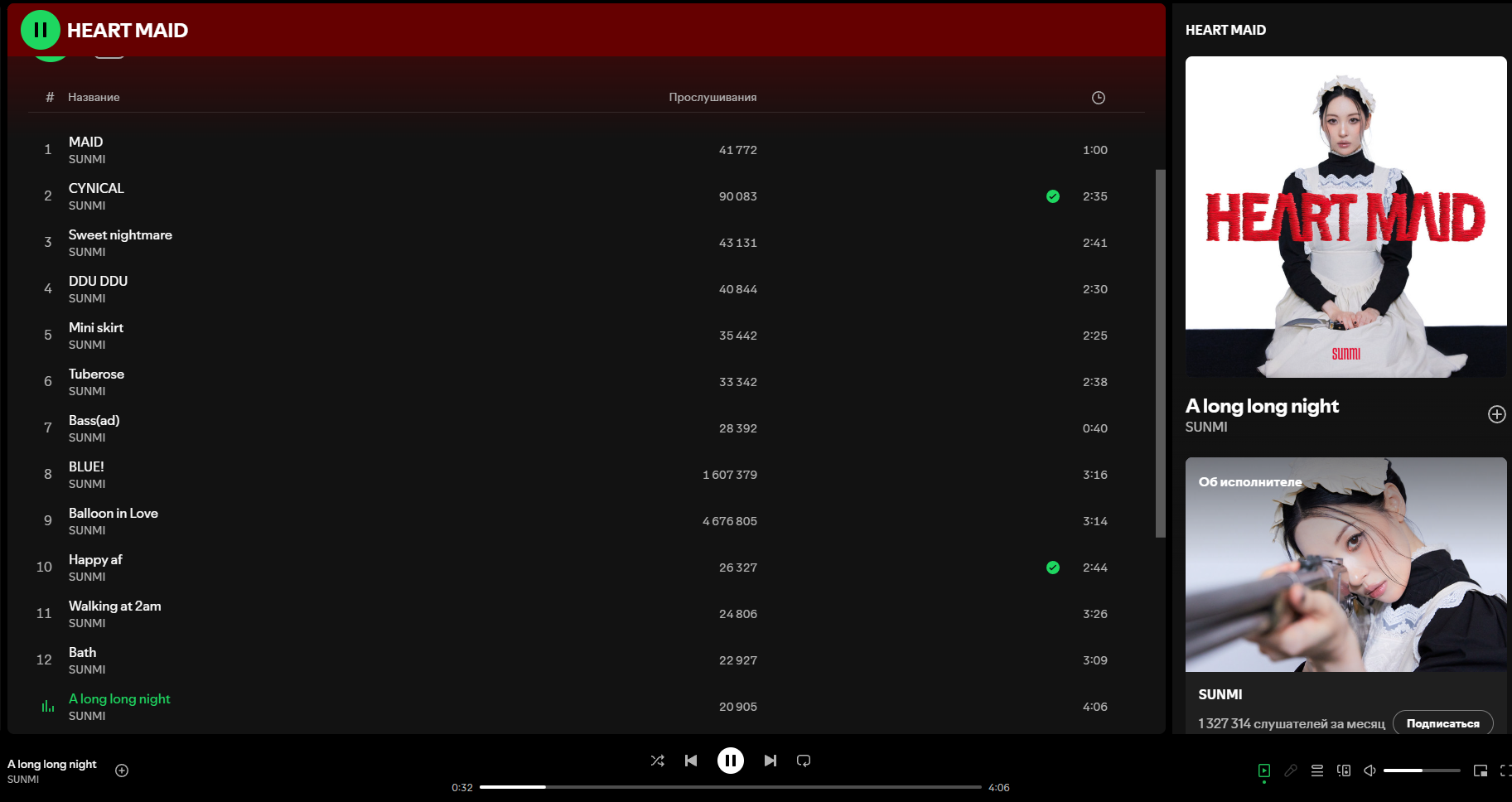Skip forward to the next track
The width and height of the screenshot is (1512, 802).
click(770, 761)
